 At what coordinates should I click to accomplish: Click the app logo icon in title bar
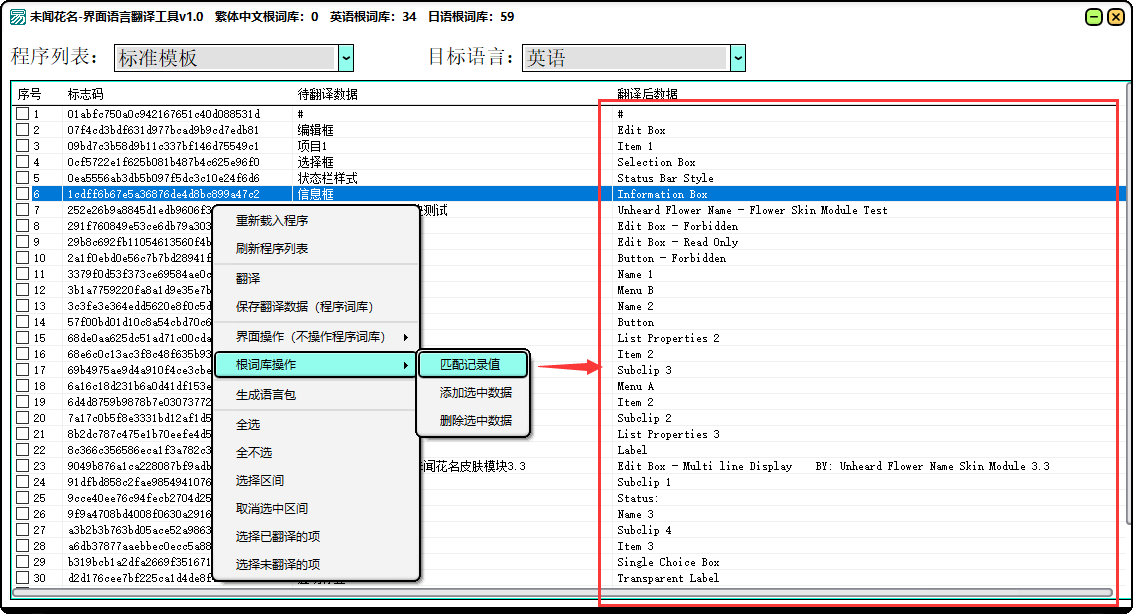(17, 17)
